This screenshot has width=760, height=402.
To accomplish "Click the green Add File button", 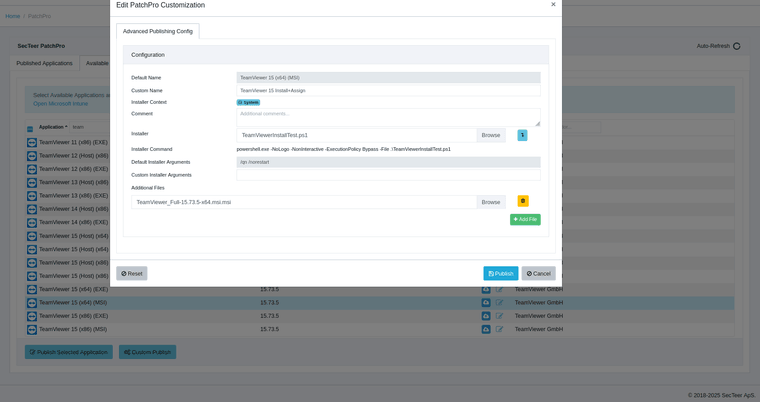I will coord(525,219).
